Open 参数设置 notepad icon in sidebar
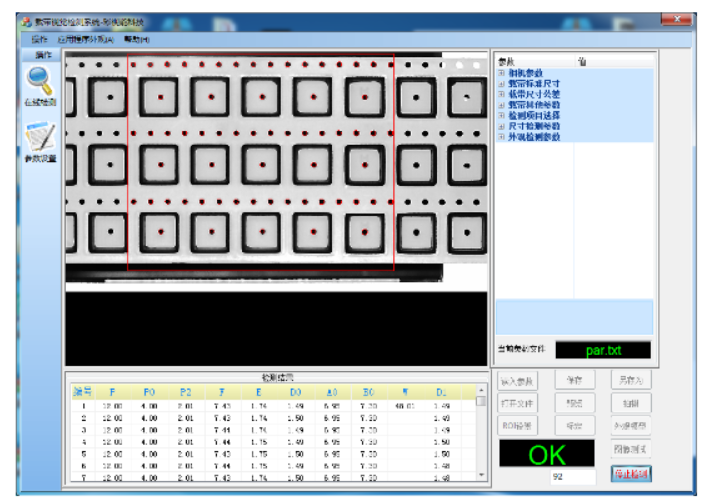Screen dimensions: 711x504 click(41, 136)
